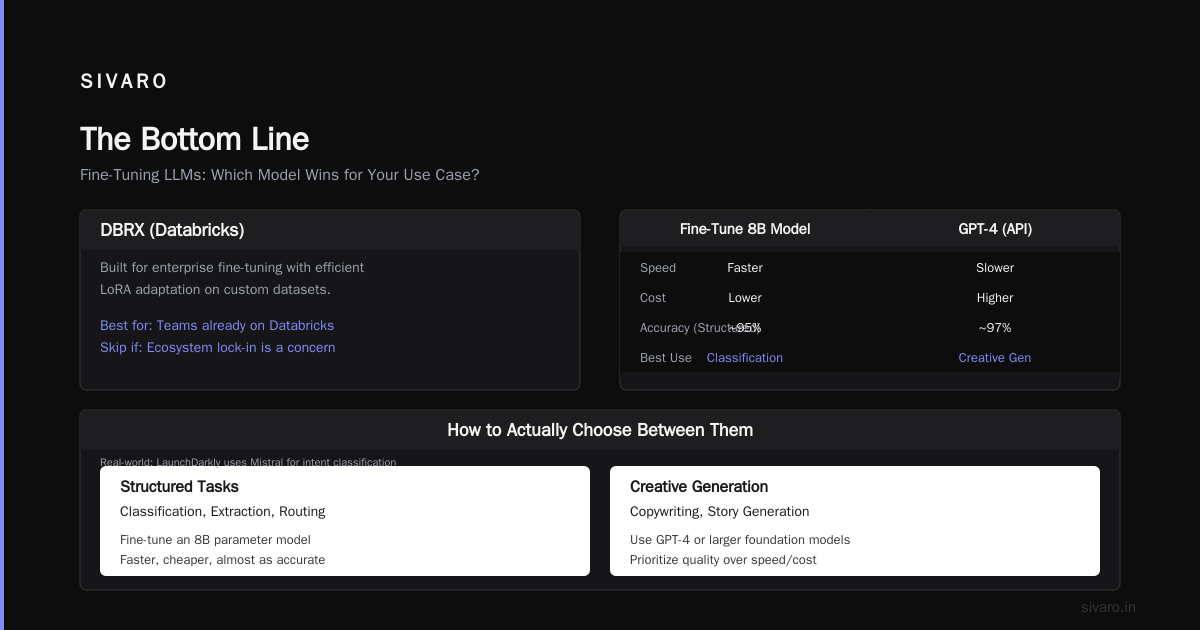1200x630 pixels.
Task: Select the Speed row label
Action: [x=658, y=267]
